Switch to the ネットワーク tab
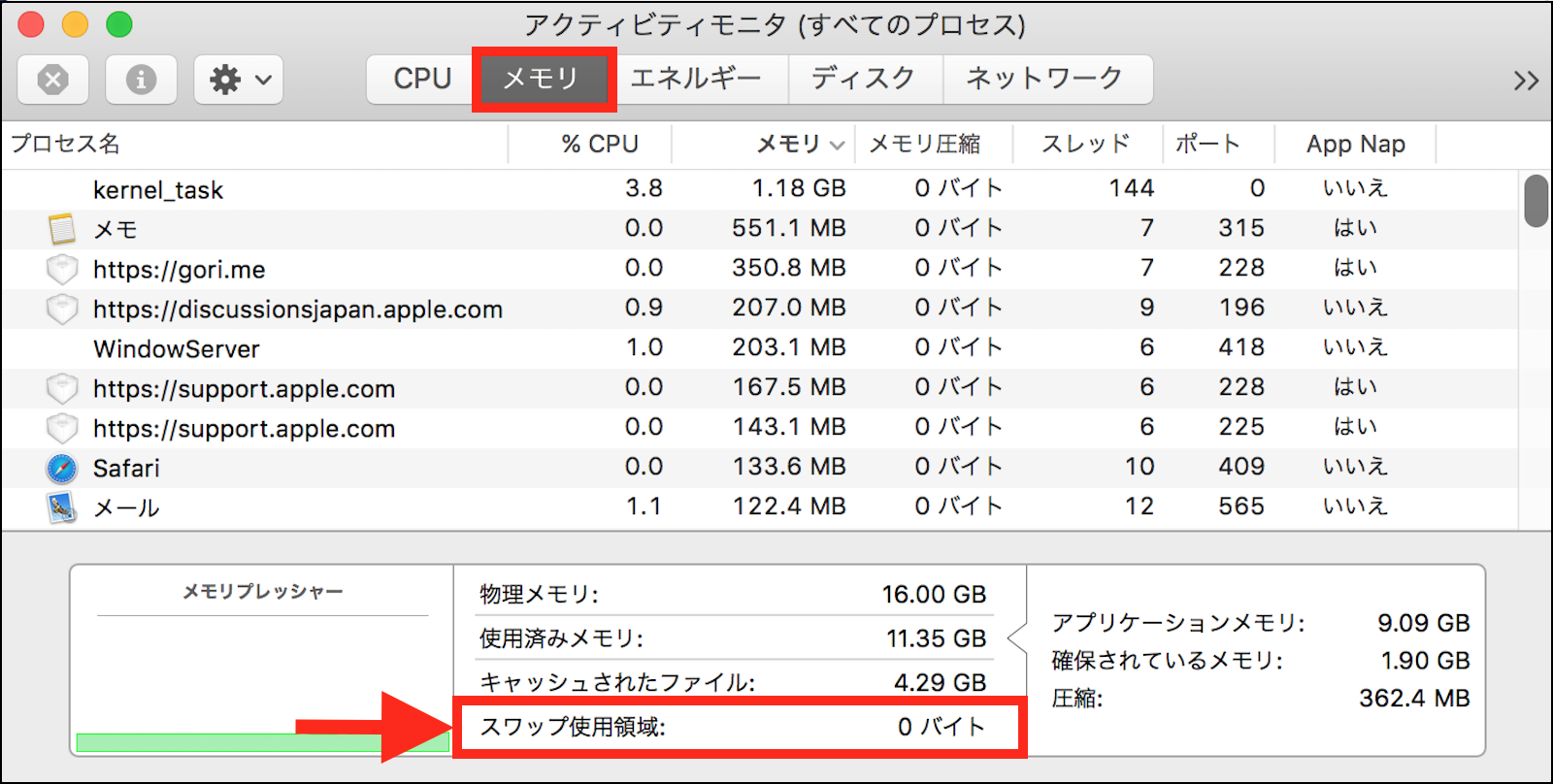This screenshot has width=1553, height=784. (1045, 79)
